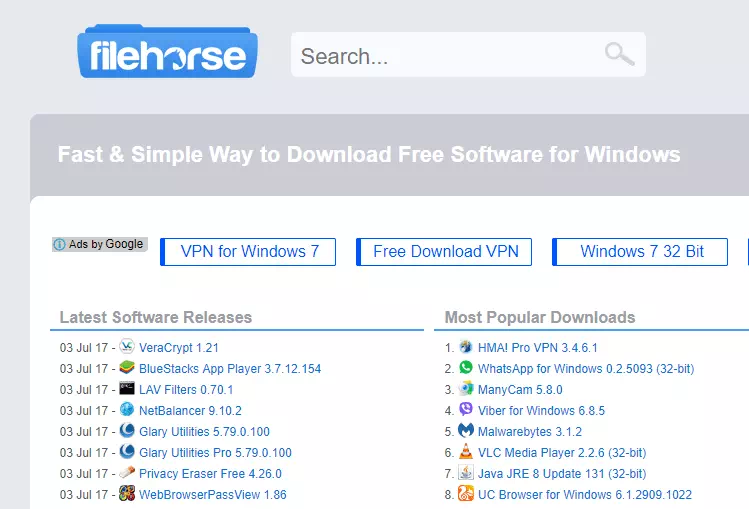Click the WebBrowserPassView icon
Viewport: 749px width, 509px height.
pos(127,493)
